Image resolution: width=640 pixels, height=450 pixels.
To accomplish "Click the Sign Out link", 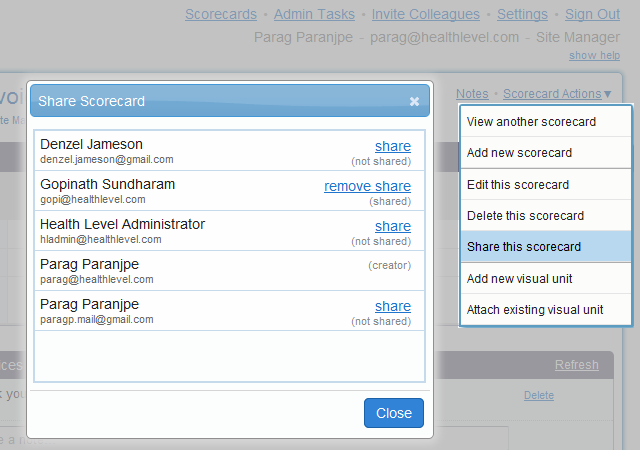I will coord(592,14).
